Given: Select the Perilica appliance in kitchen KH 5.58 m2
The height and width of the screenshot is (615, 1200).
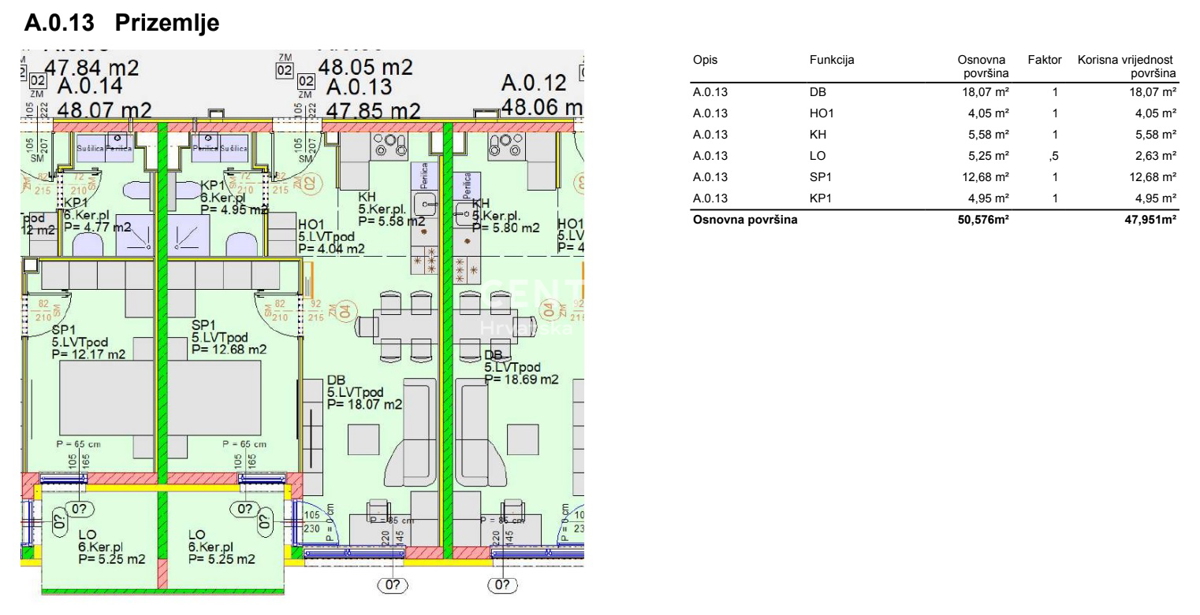Looking at the screenshot, I should click(424, 178).
